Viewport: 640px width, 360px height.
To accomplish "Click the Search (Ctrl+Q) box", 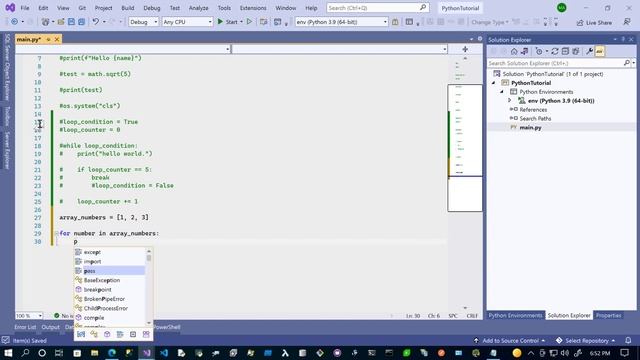I will click(x=378, y=8).
